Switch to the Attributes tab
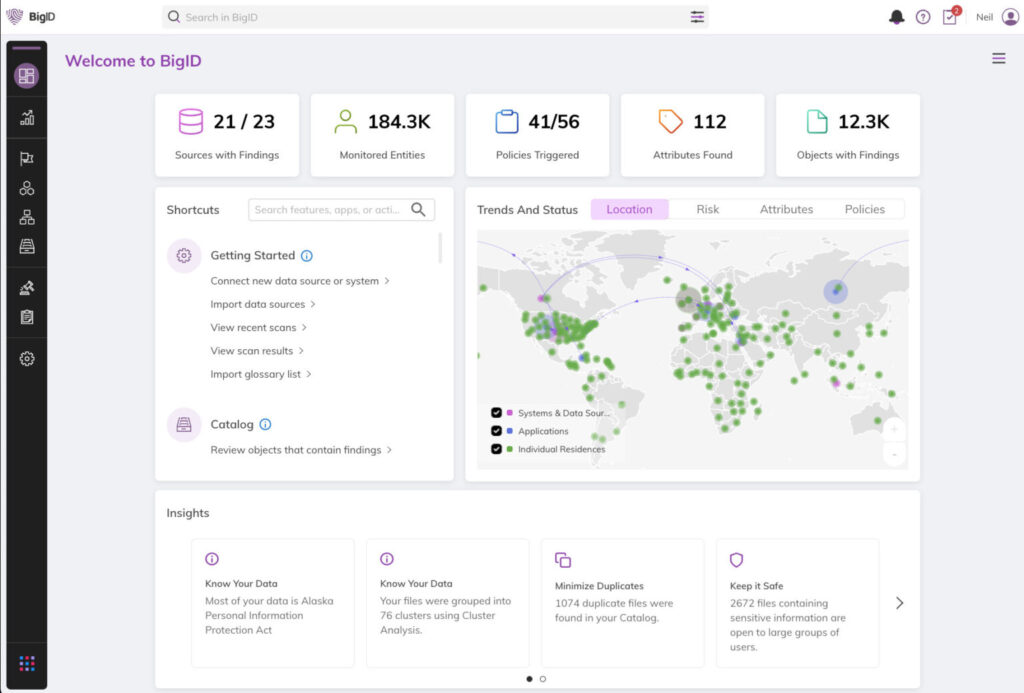This screenshot has height=693, width=1024. coord(786,209)
